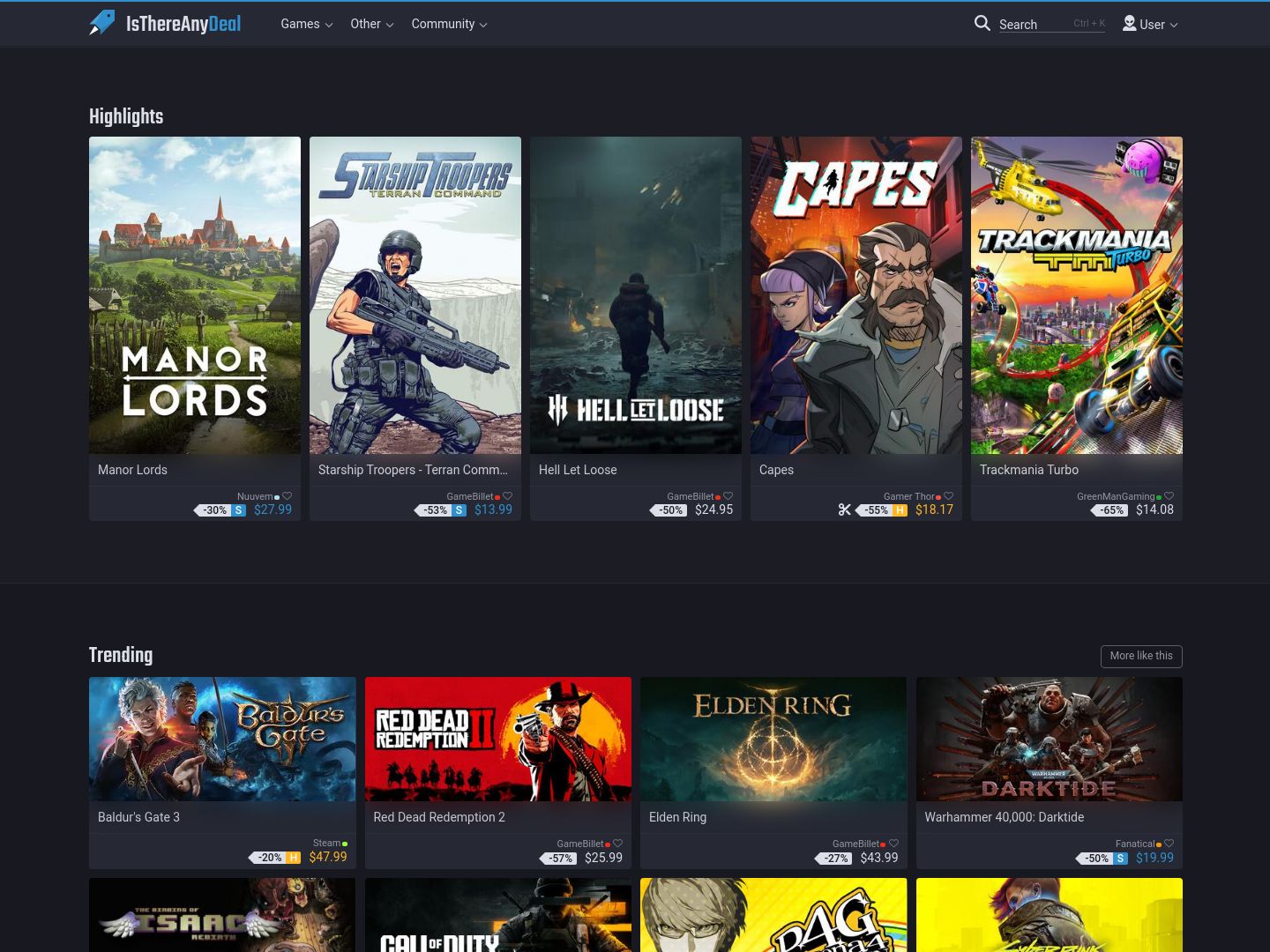This screenshot has height=952, width=1270.
Task: Click the -27% discount tag on Elden Ring
Action: click(x=833, y=858)
